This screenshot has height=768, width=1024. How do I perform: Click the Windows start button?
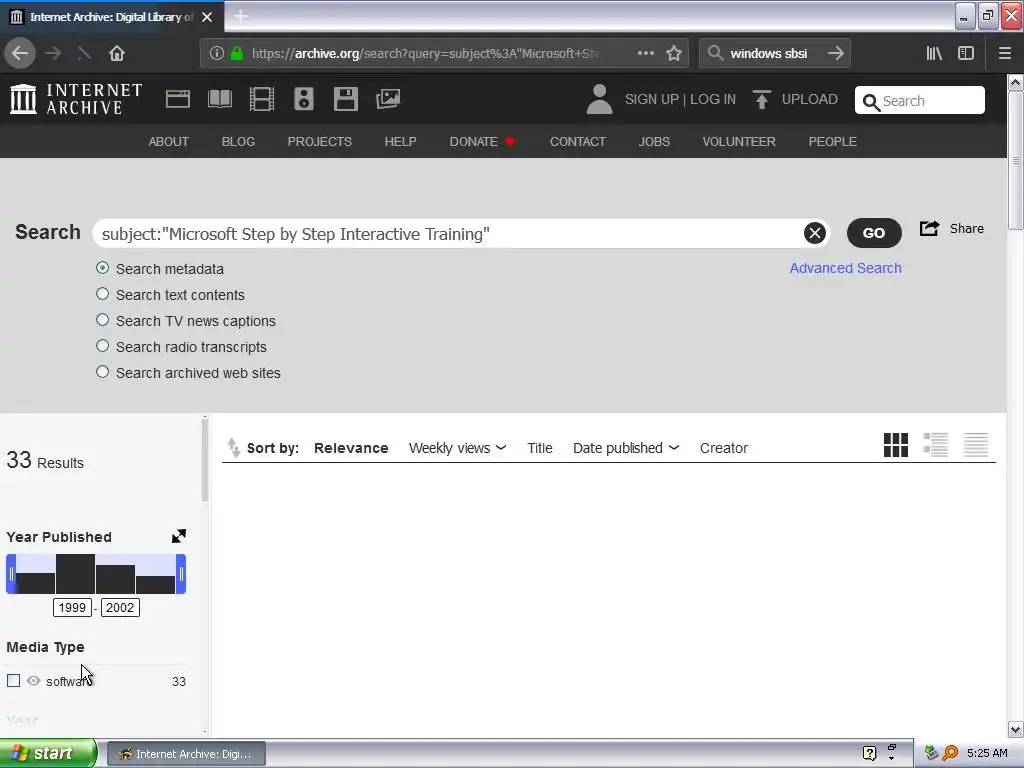pyautogui.click(x=48, y=754)
